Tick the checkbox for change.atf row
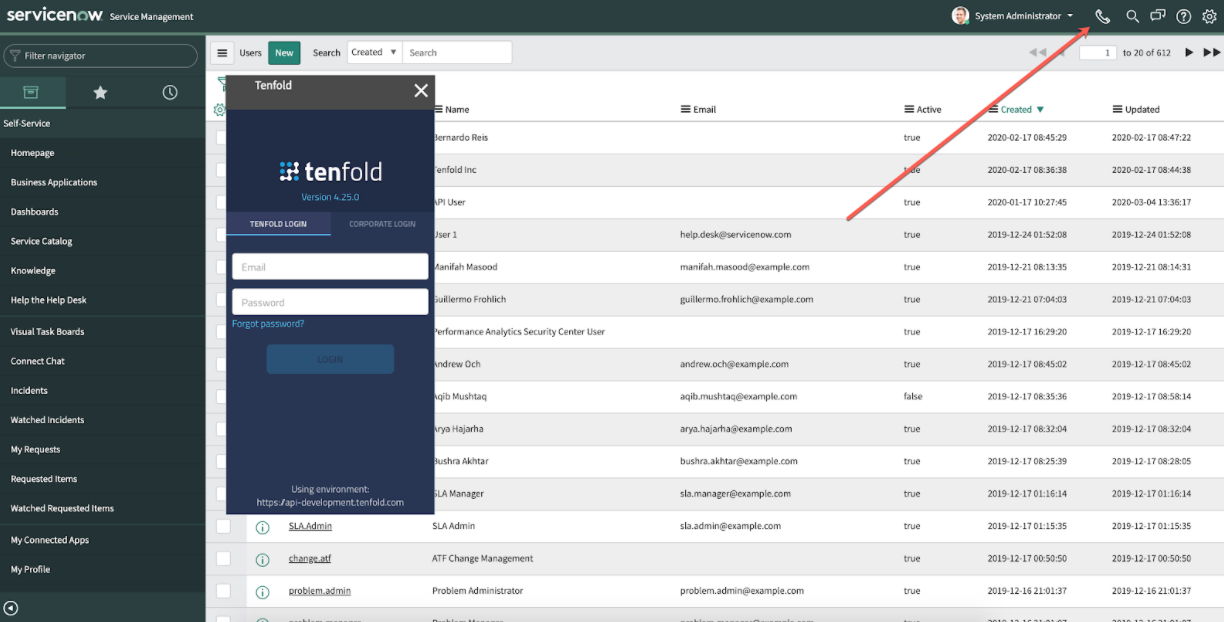 click(x=223, y=558)
